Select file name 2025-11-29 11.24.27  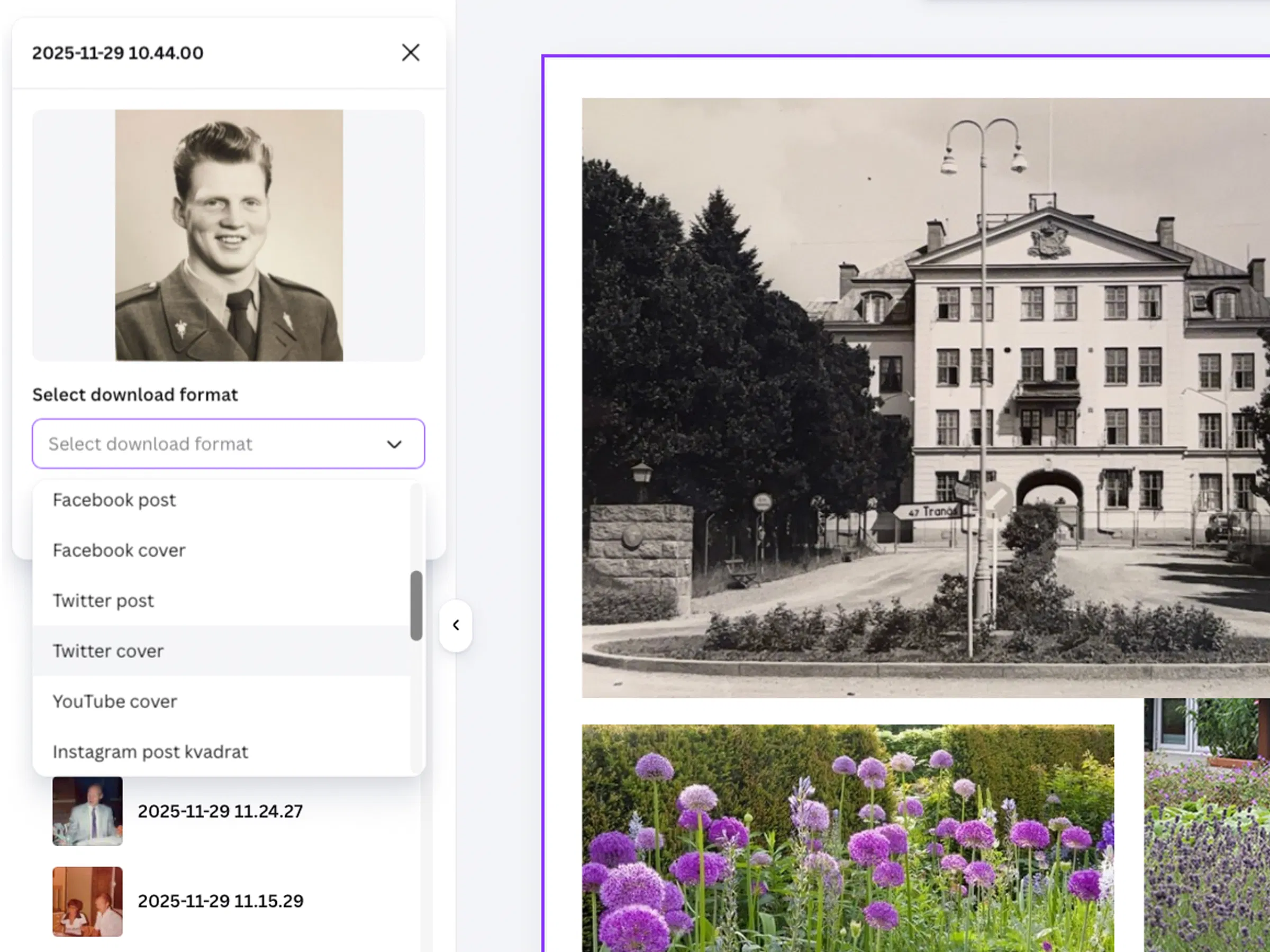221,811
